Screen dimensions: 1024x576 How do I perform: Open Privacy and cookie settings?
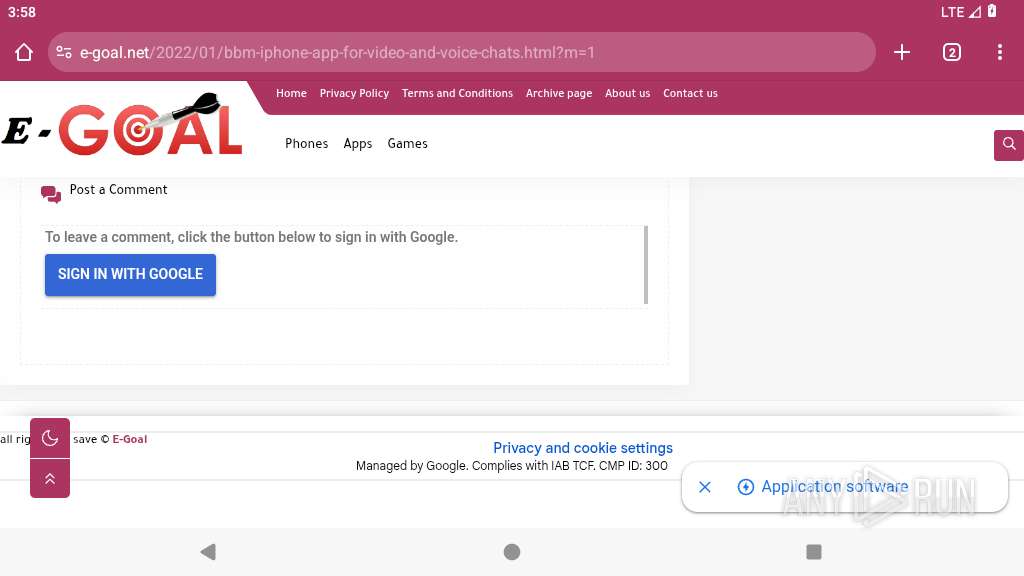583,448
